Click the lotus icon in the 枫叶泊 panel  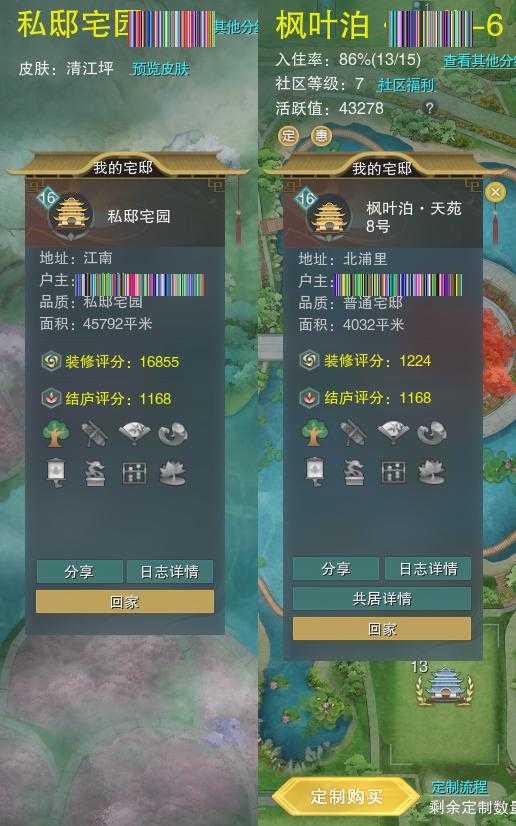pos(431,472)
